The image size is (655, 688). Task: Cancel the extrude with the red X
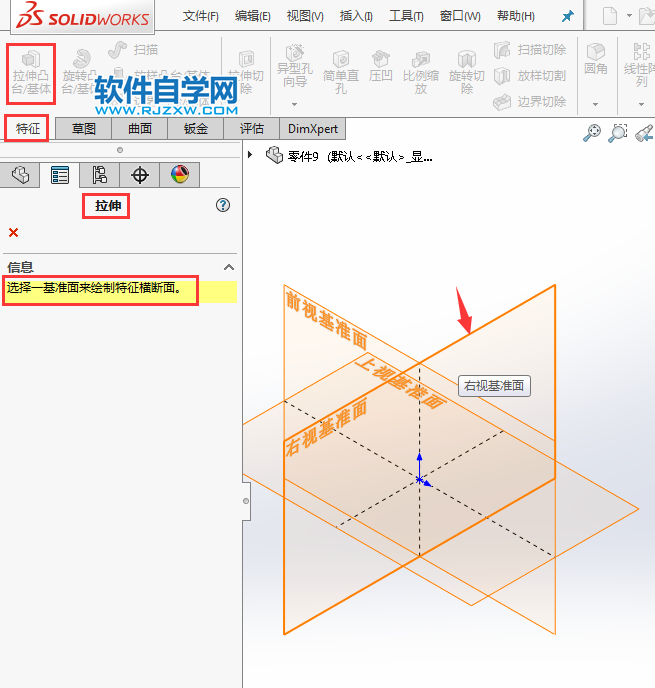click(14, 233)
